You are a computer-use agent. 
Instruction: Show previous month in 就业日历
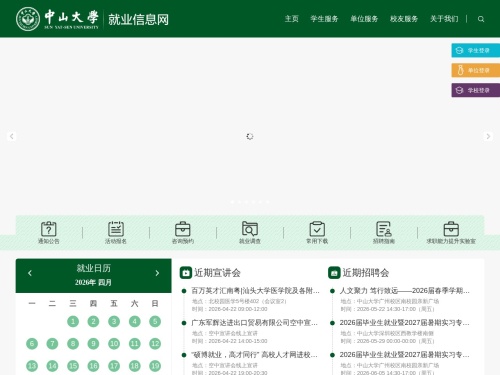[x=30, y=273]
